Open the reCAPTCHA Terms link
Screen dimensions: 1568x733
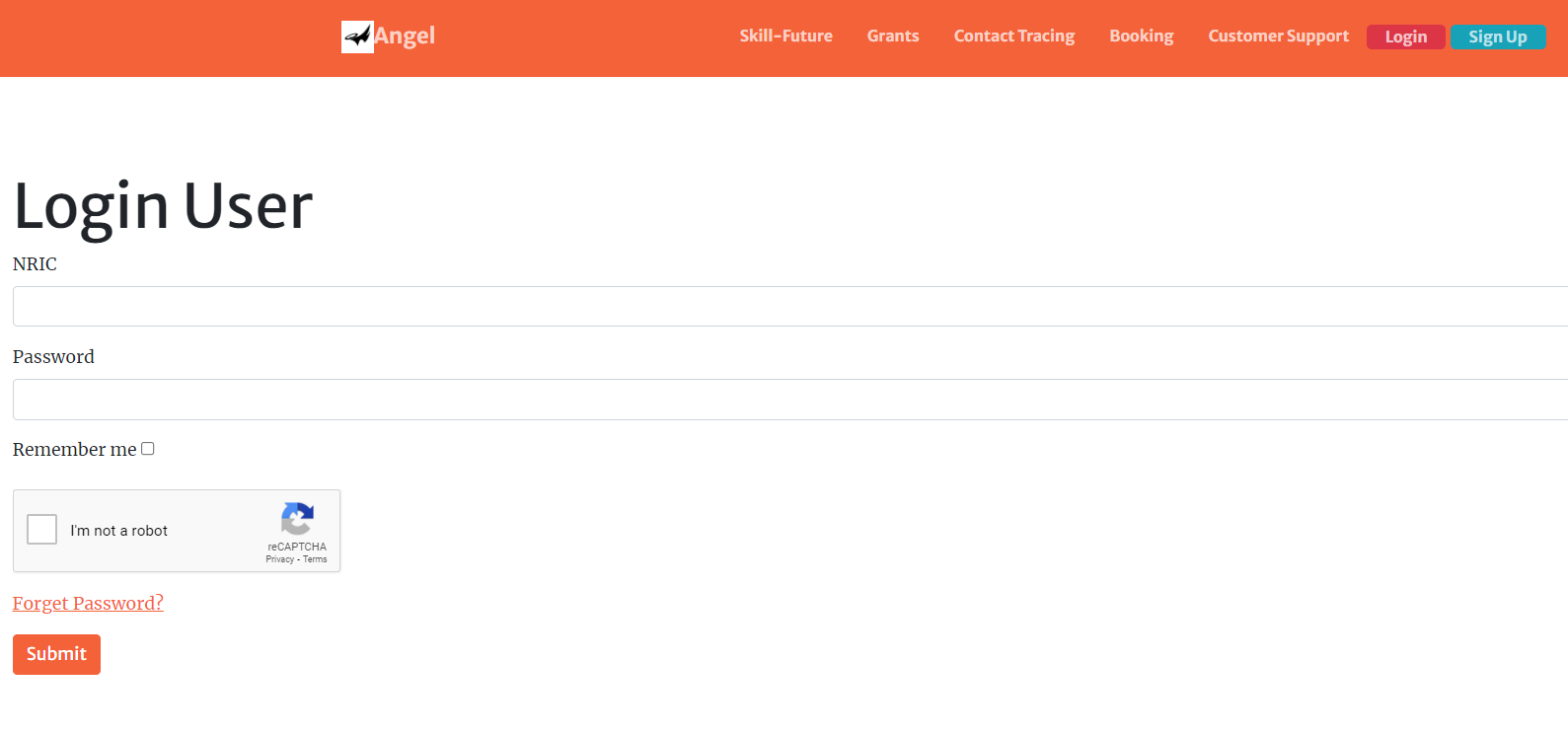(315, 559)
